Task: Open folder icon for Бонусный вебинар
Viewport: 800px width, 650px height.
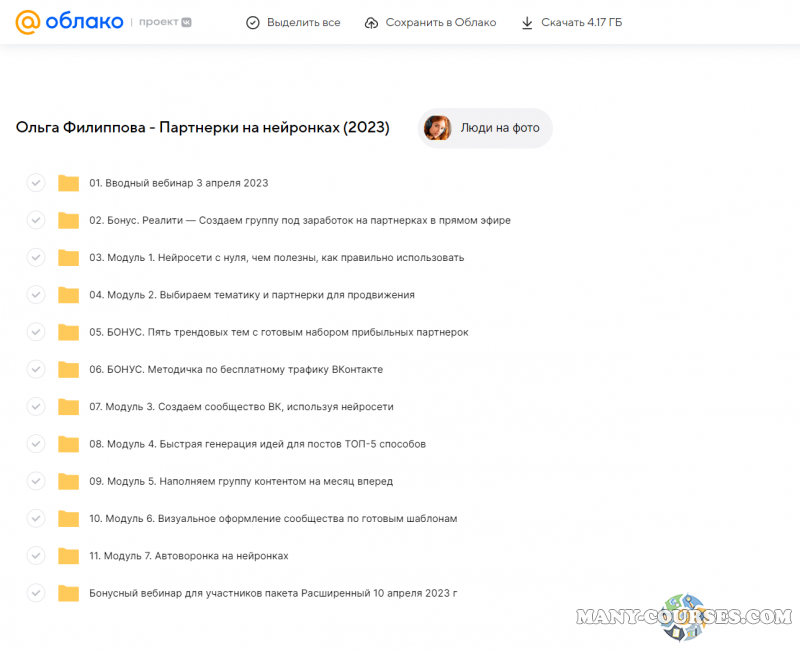Action: [x=68, y=593]
